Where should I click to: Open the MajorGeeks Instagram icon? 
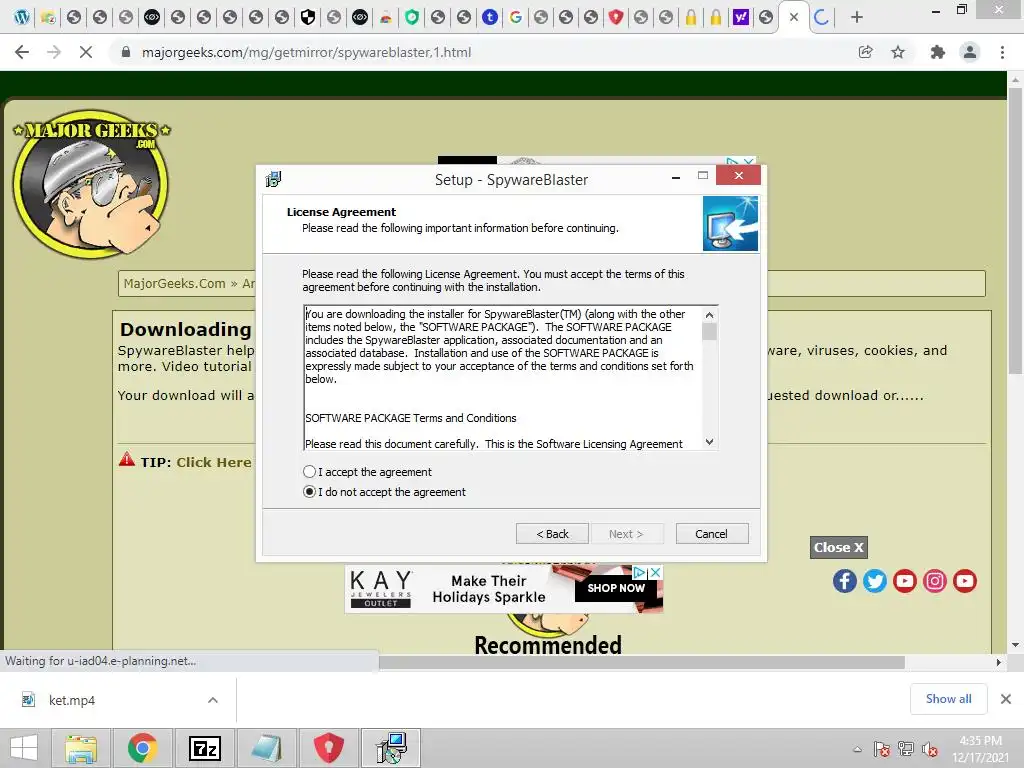[935, 581]
